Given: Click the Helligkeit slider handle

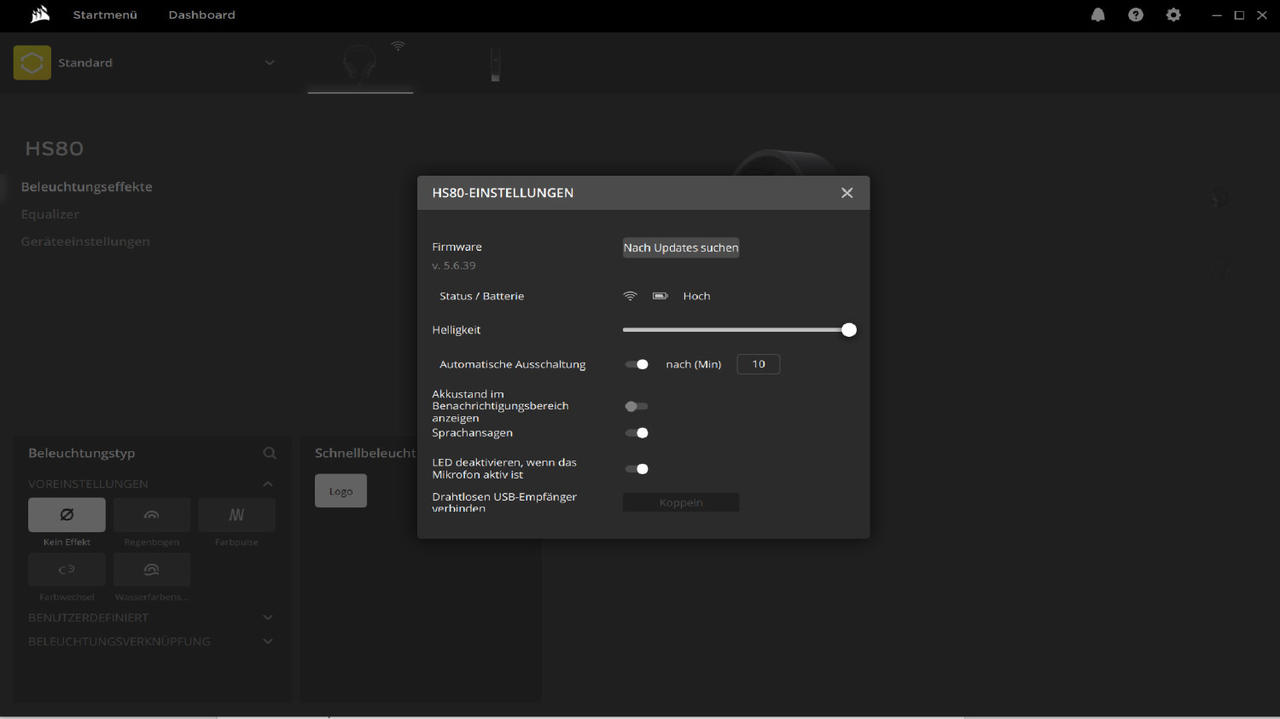Looking at the screenshot, I should pos(849,330).
